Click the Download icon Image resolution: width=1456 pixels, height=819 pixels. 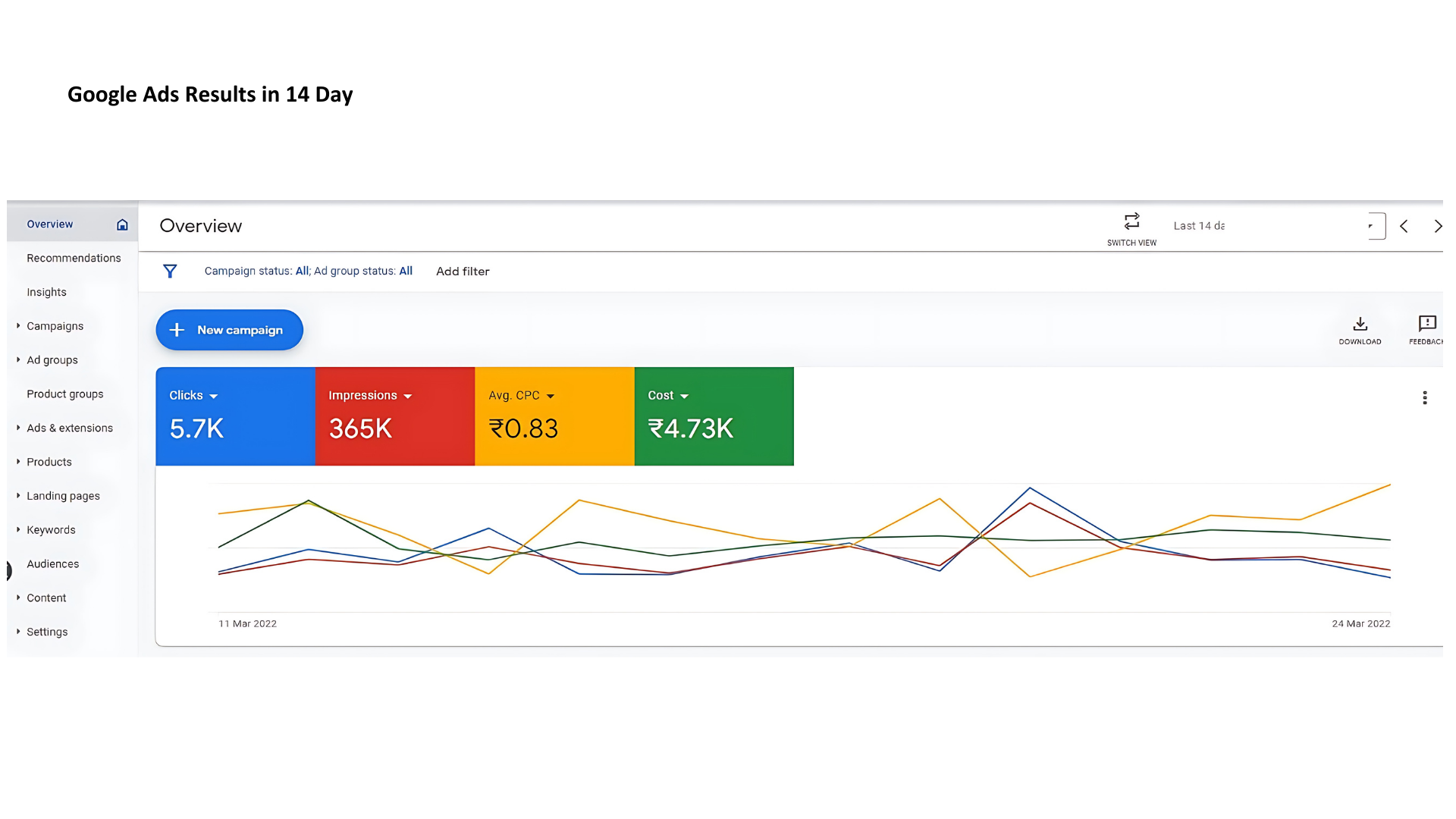click(1360, 325)
